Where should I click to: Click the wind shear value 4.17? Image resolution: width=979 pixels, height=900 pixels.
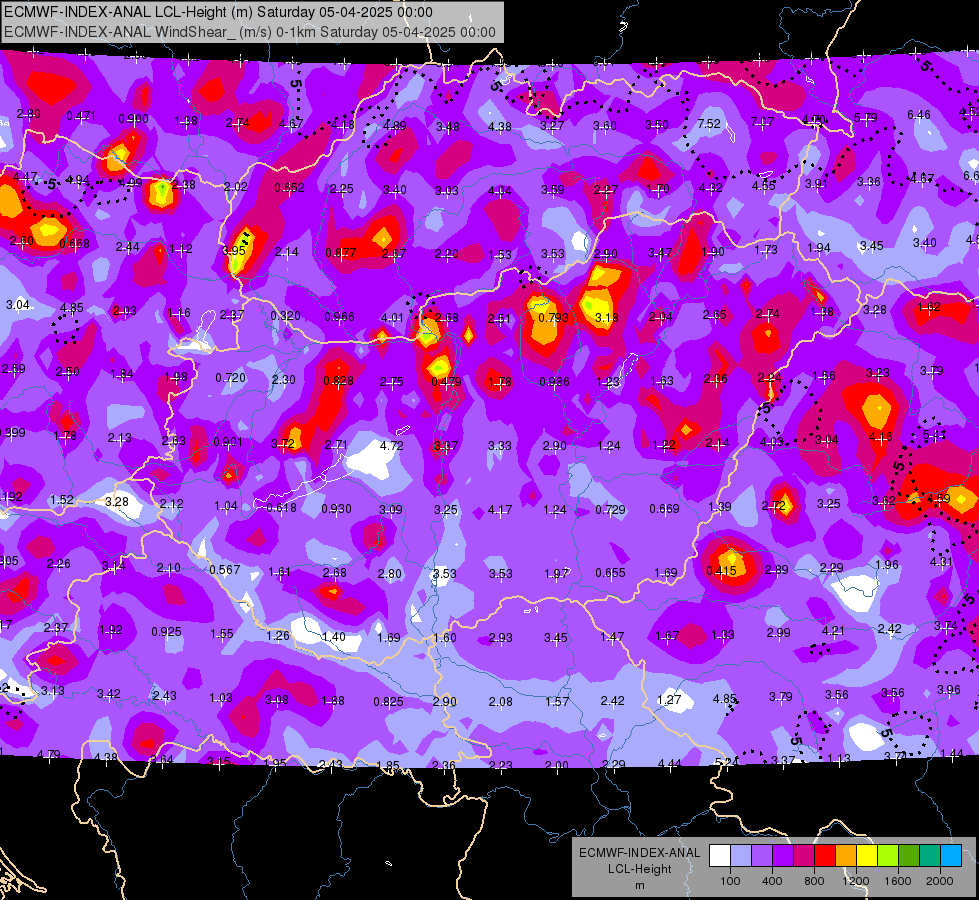(500, 510)
